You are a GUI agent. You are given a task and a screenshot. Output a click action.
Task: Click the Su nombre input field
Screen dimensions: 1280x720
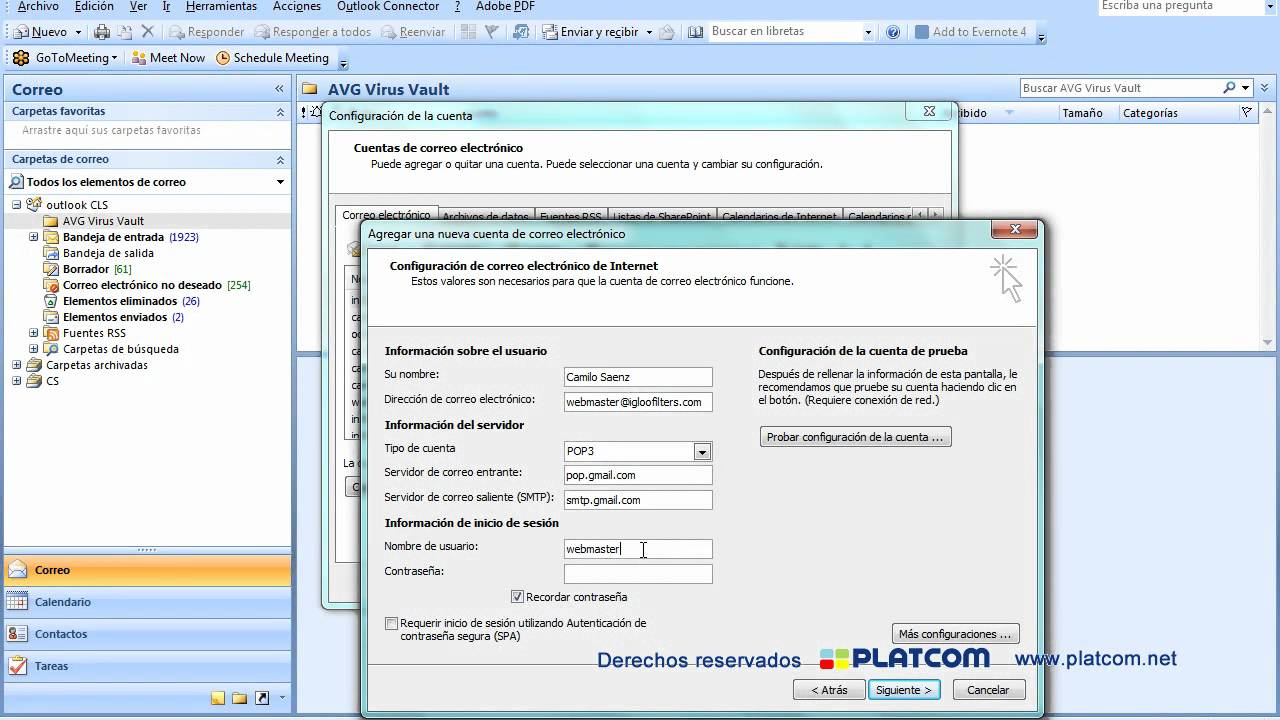click(x=638, y=377)
